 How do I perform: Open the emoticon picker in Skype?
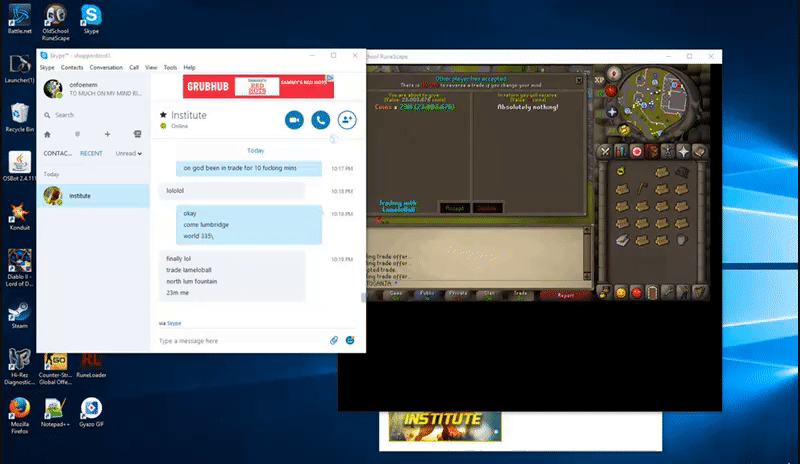350,340
